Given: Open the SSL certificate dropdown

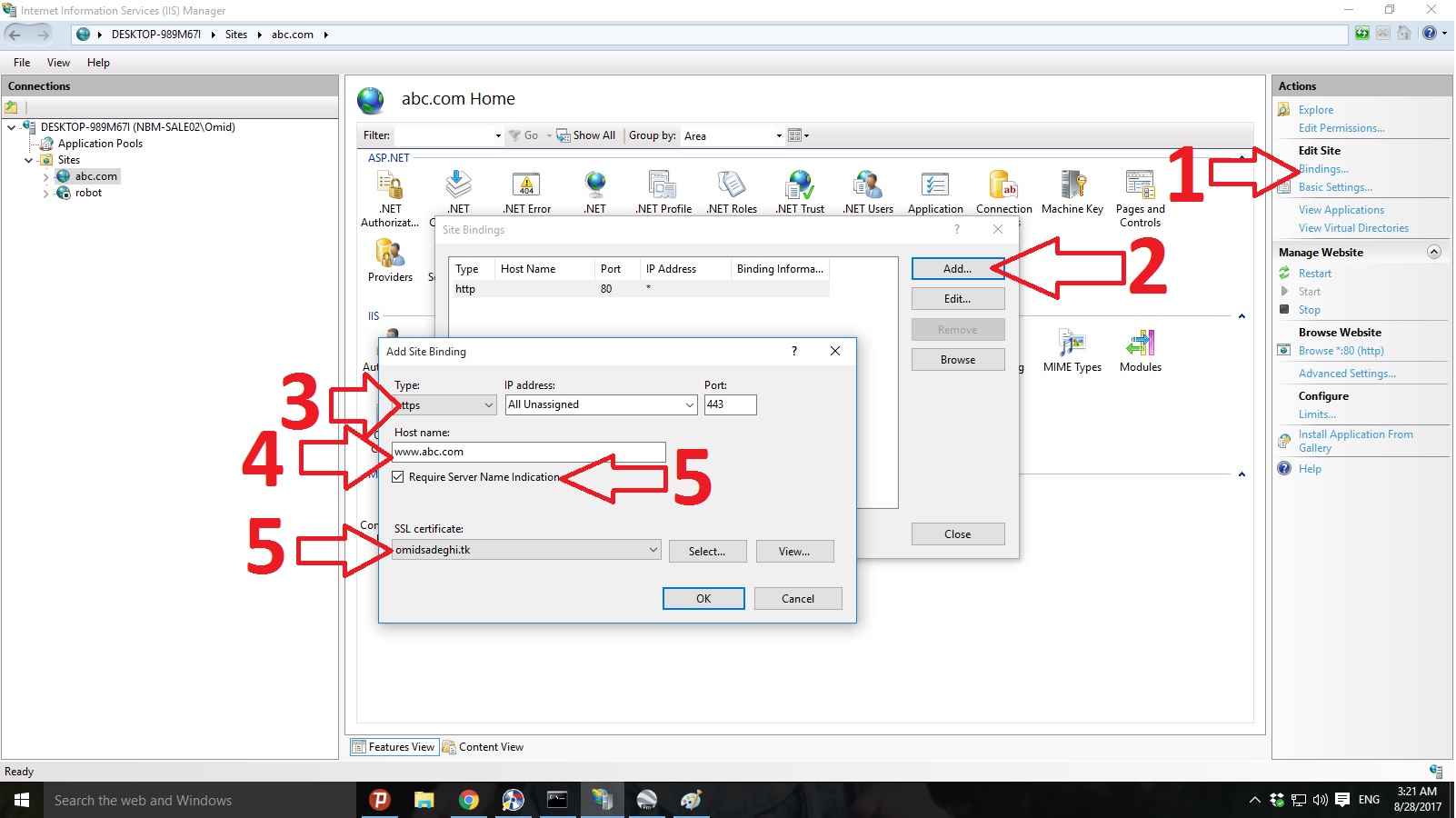Looking at the screenshot, I should coord(526,550).
